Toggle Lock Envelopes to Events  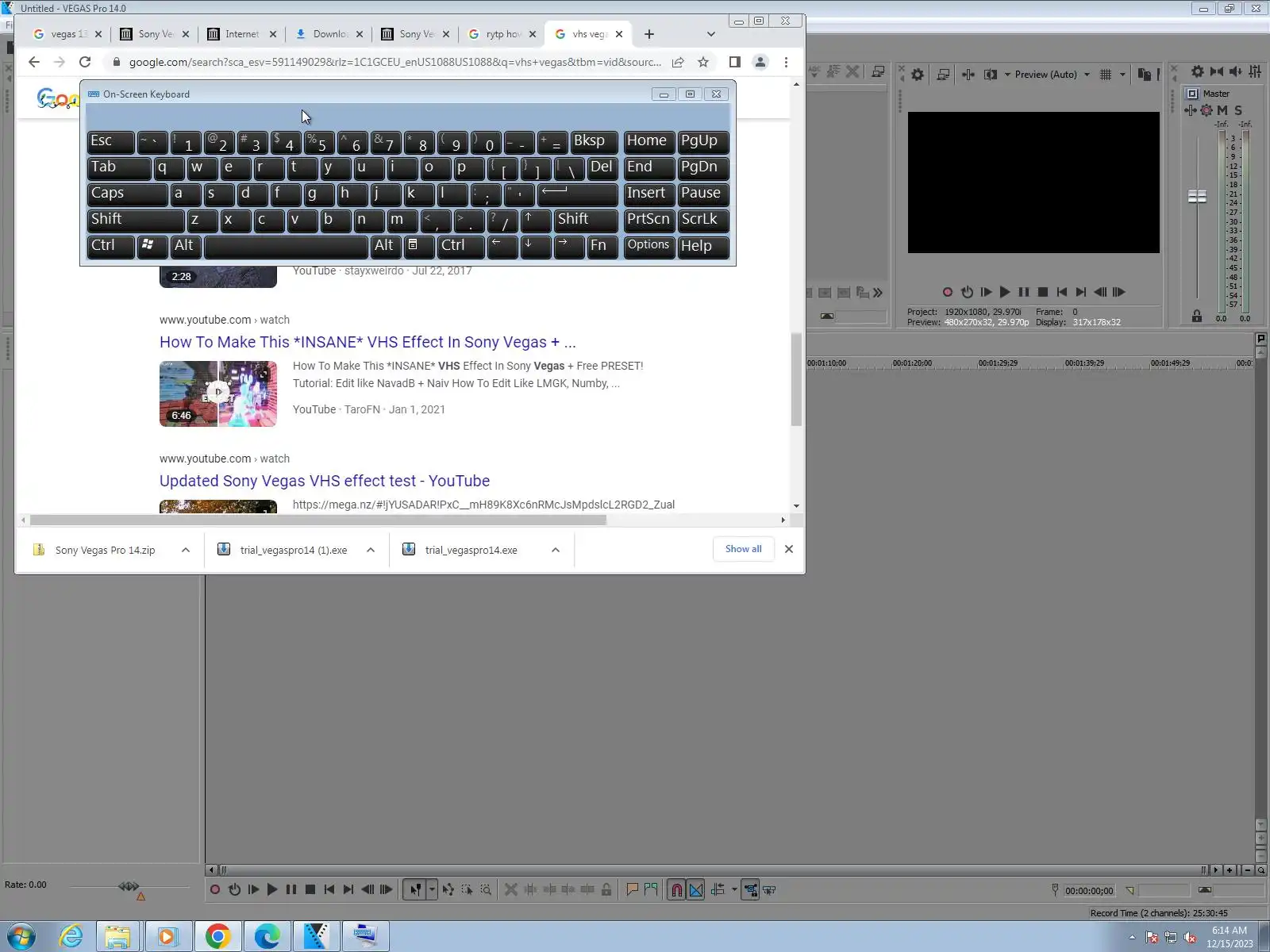(x=750, y=890)
